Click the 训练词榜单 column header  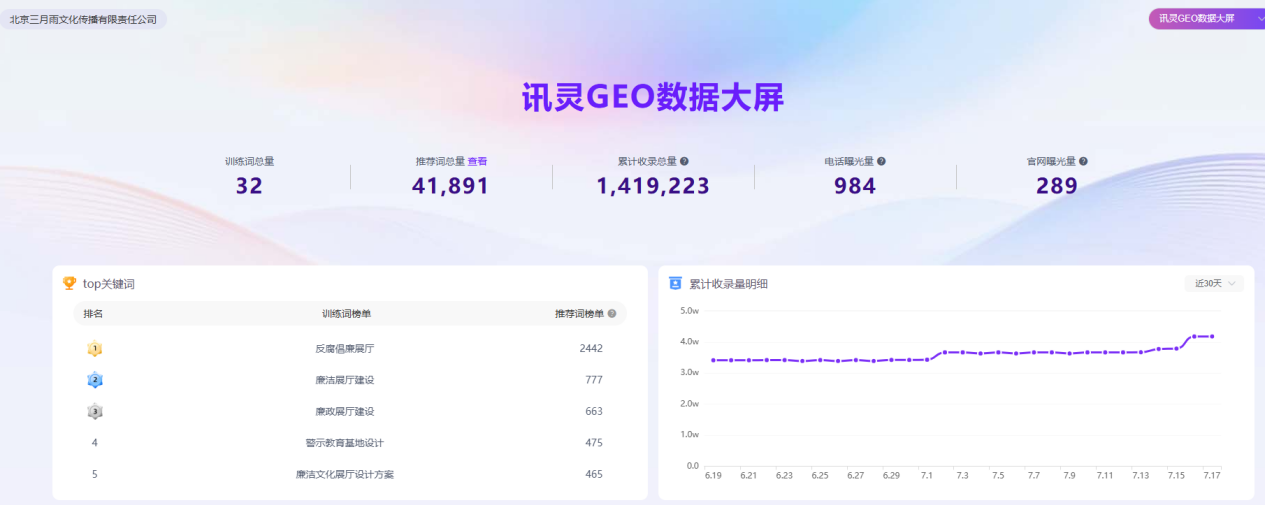(346, 314)
